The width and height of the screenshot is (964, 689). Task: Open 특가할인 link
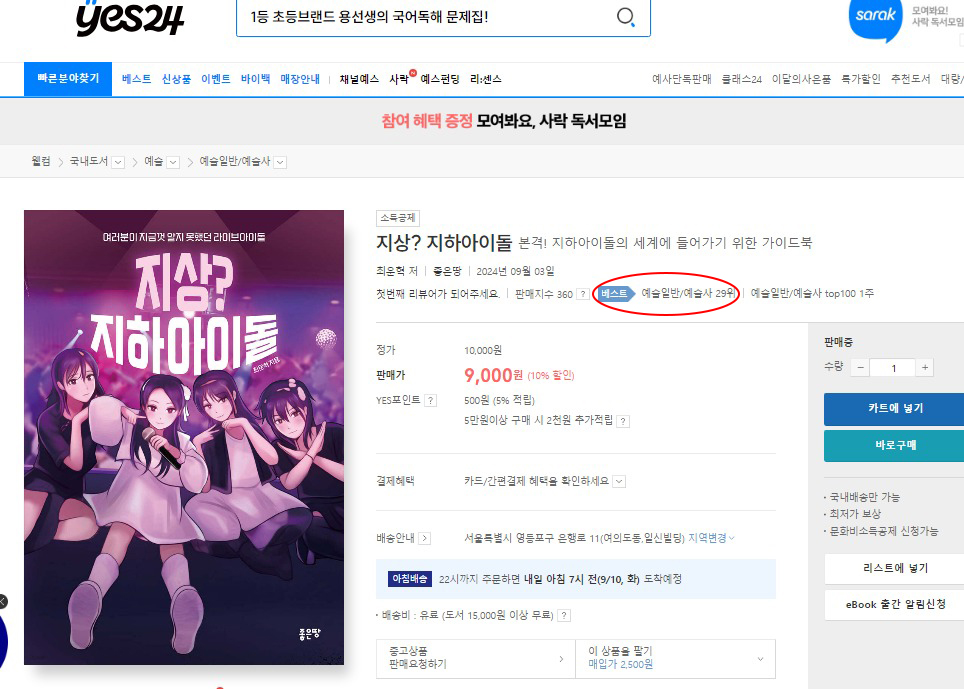coord(861,79)
